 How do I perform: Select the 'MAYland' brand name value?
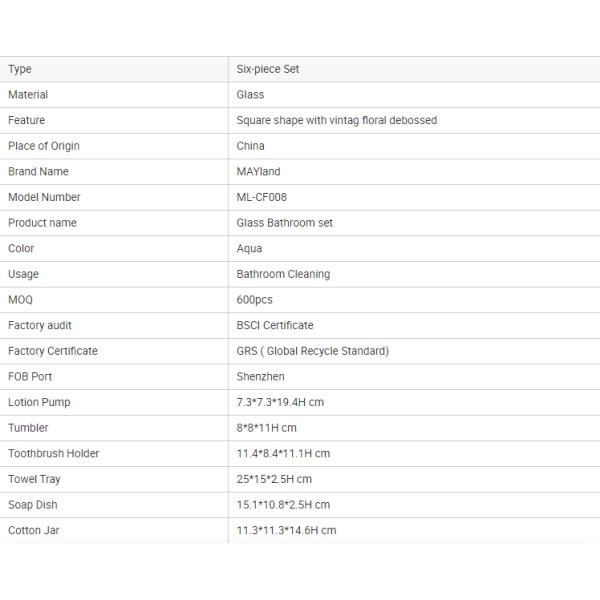tap(259, 172)
